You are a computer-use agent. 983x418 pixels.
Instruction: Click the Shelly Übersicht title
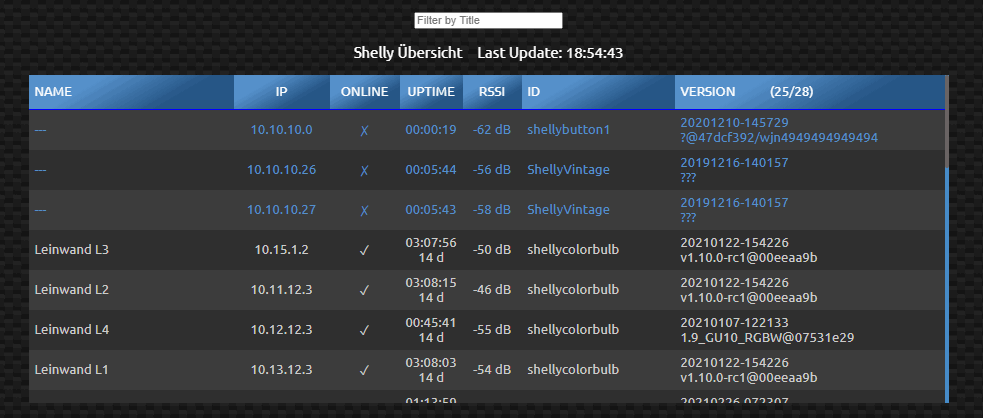tap(407, 53)
